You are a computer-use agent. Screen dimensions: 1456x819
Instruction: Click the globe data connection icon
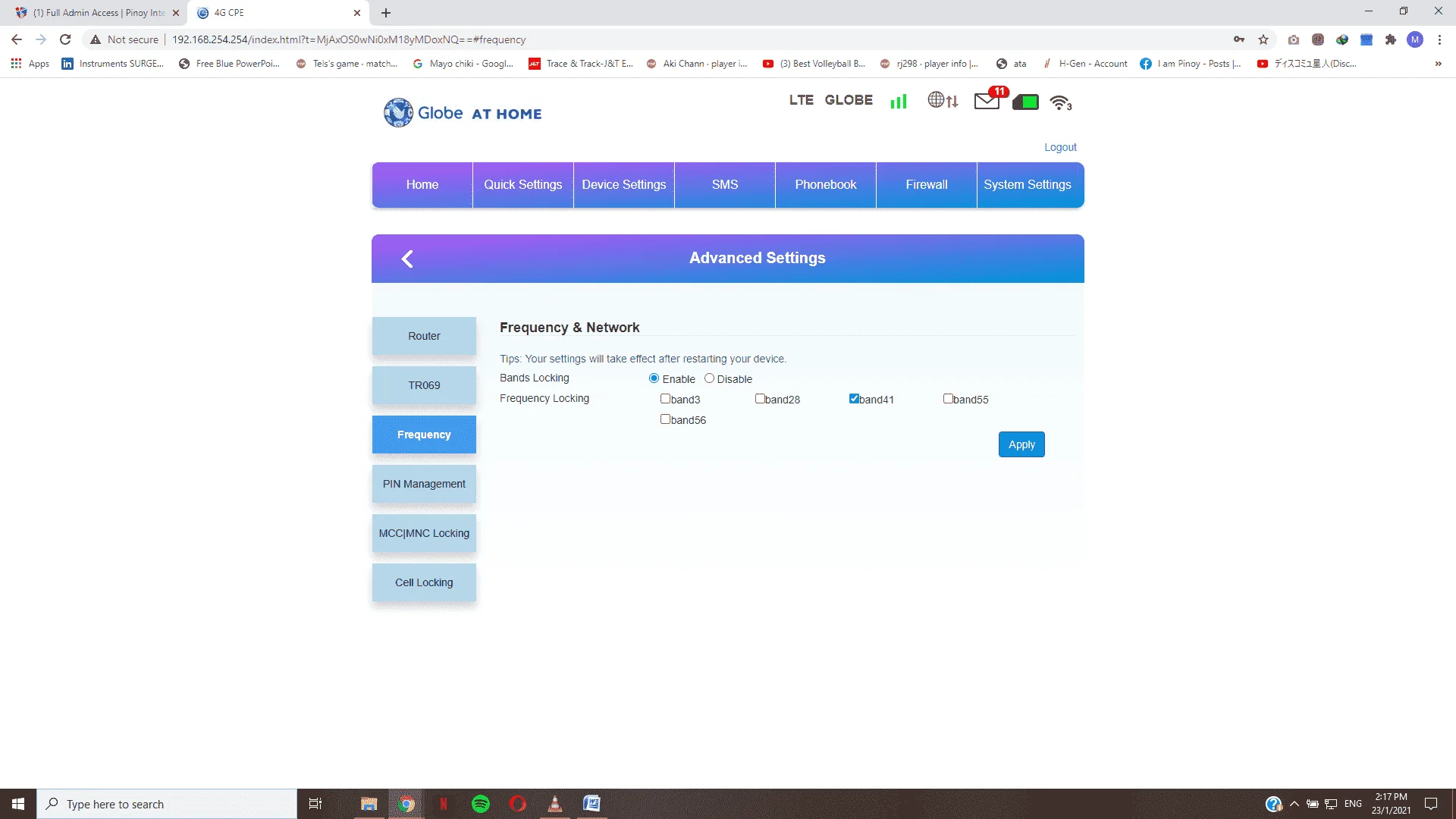click(943, 100)
